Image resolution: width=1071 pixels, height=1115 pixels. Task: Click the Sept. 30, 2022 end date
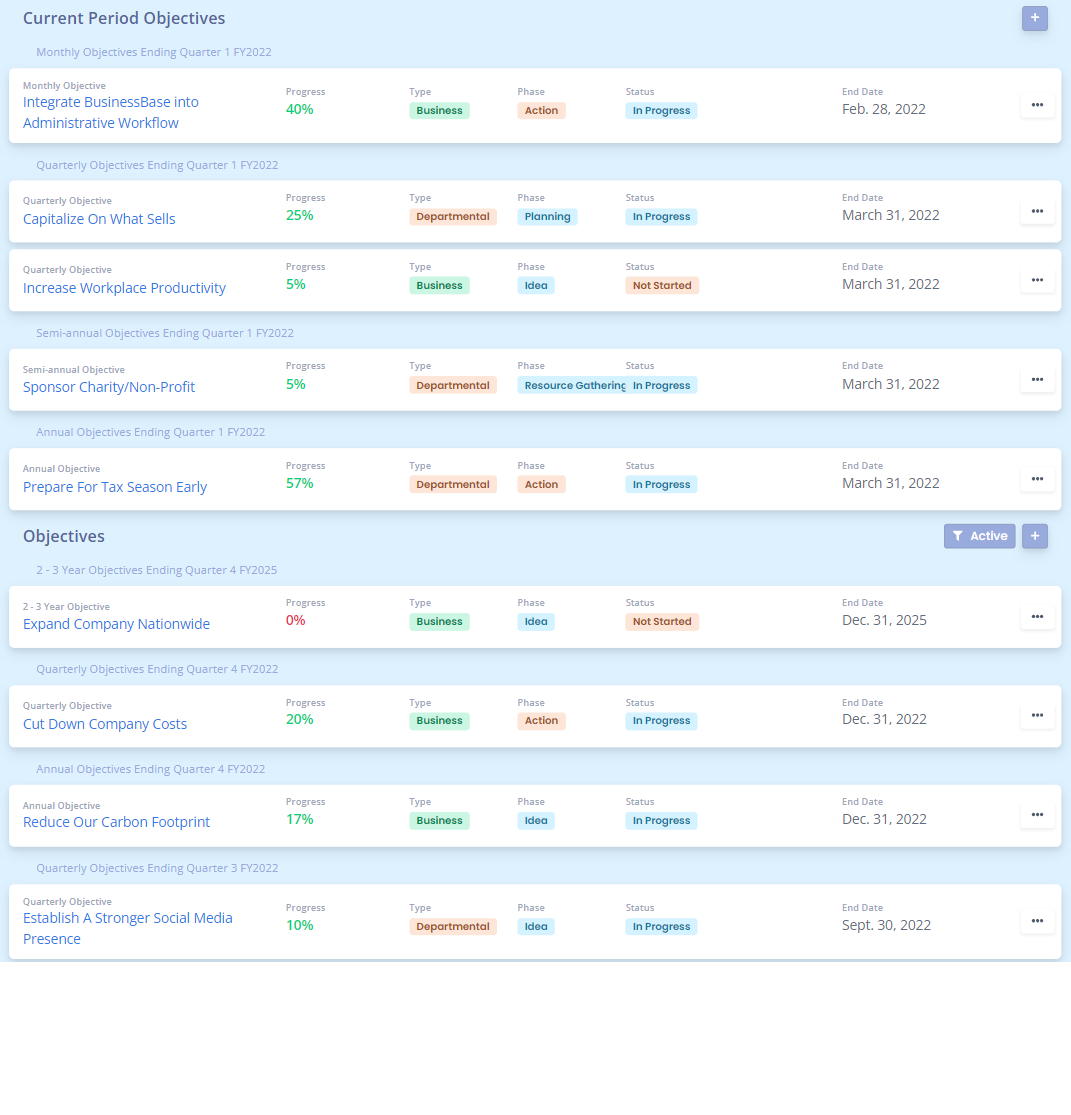tap(886, 925)
